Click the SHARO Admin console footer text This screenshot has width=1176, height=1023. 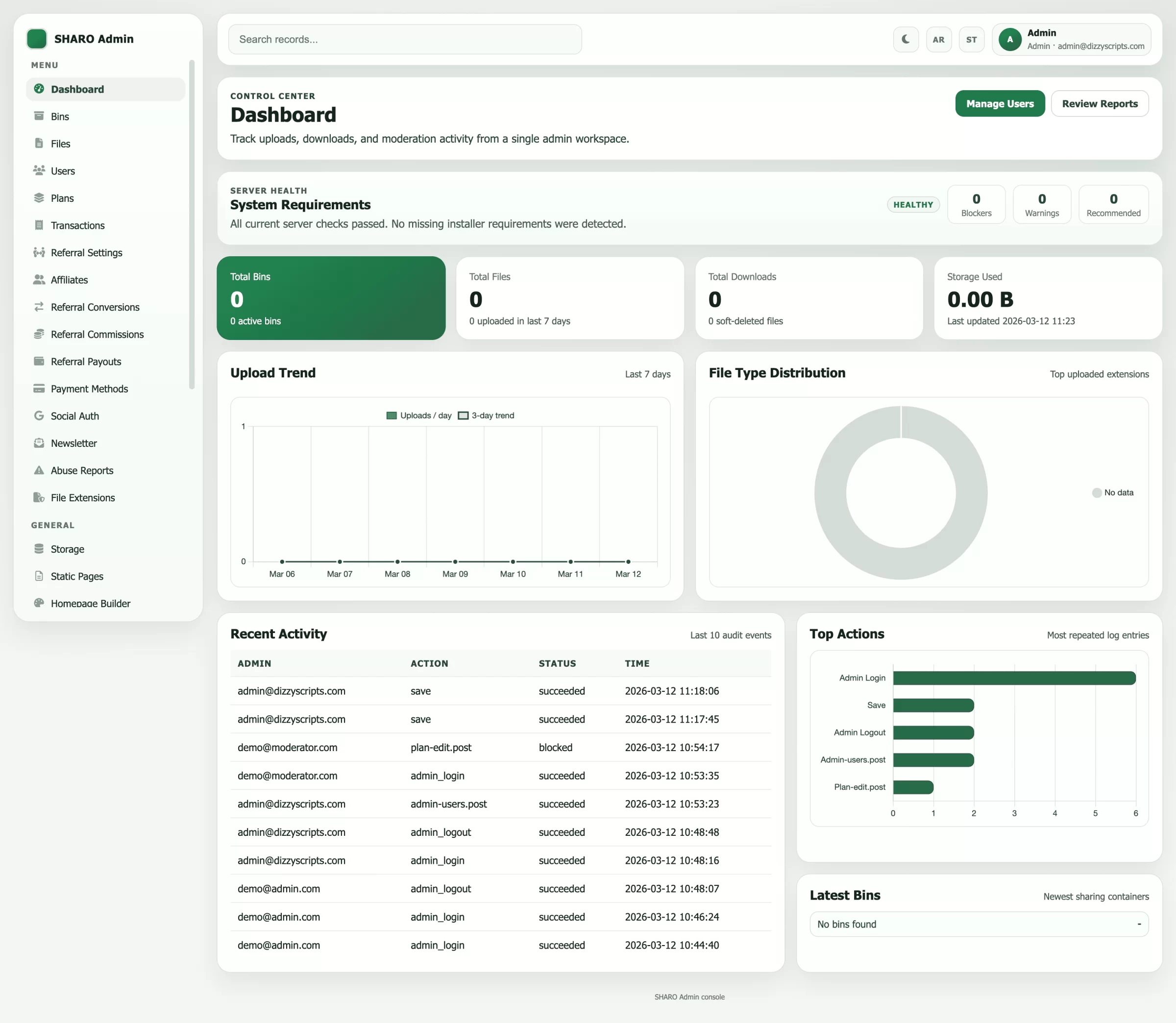[x=689, y=997]
